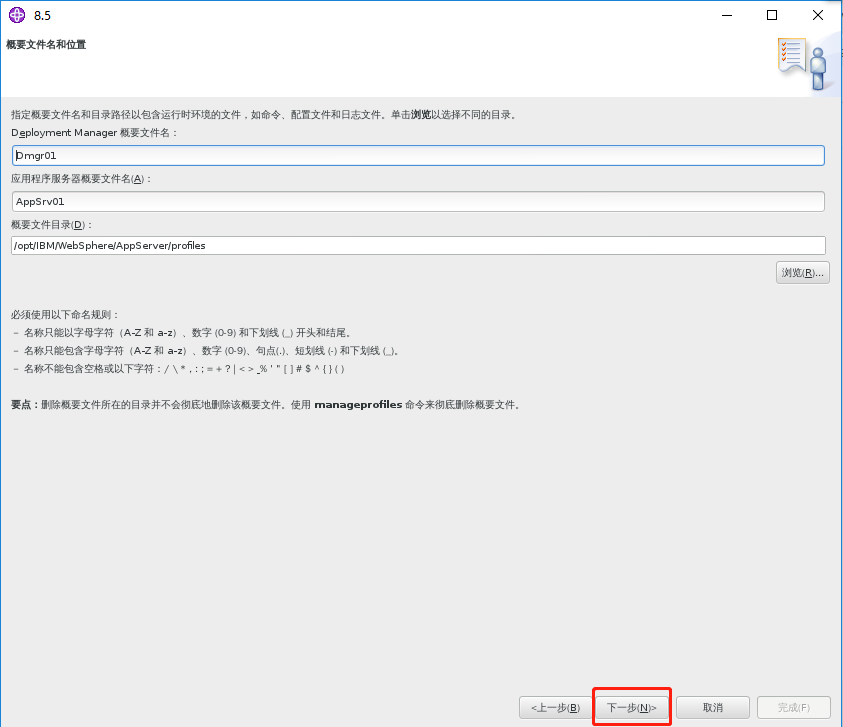
Task: Click the 必须使用以下命名规则 text
Action: [65, 315]
